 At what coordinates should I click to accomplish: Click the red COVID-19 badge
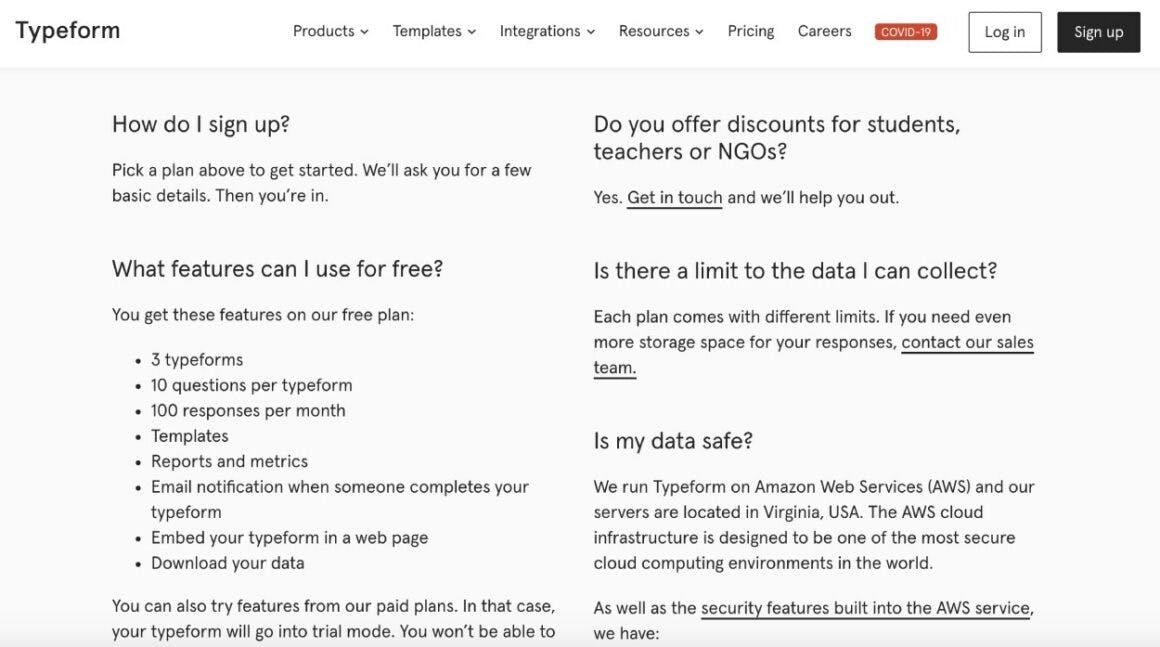click(906, 32)
